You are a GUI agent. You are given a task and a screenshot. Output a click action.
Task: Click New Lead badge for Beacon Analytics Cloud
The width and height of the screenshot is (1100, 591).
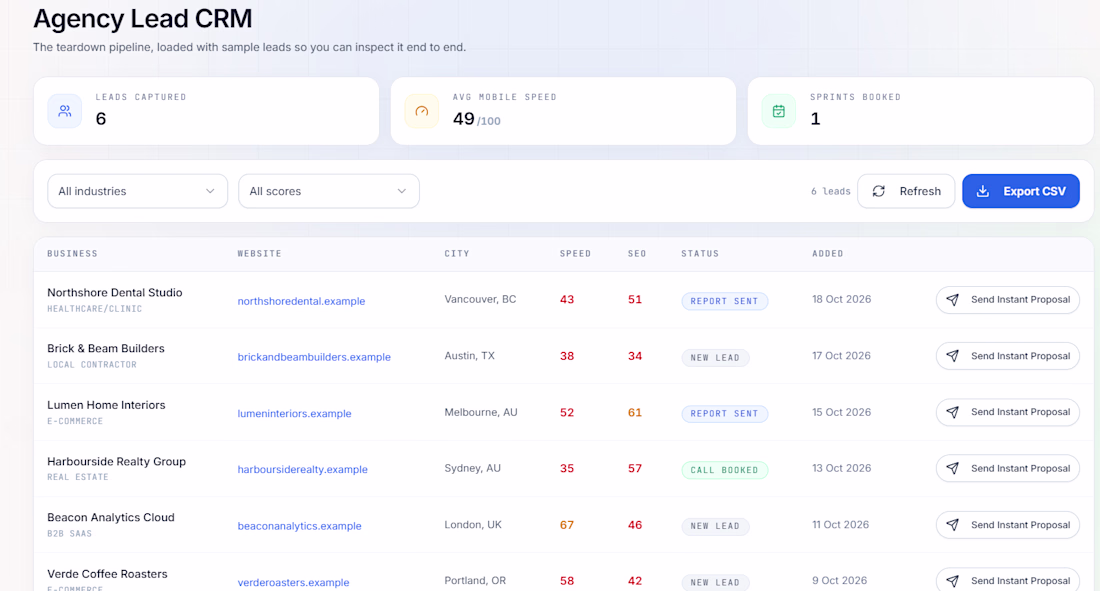pyautogui.click(x=715, y=526)
